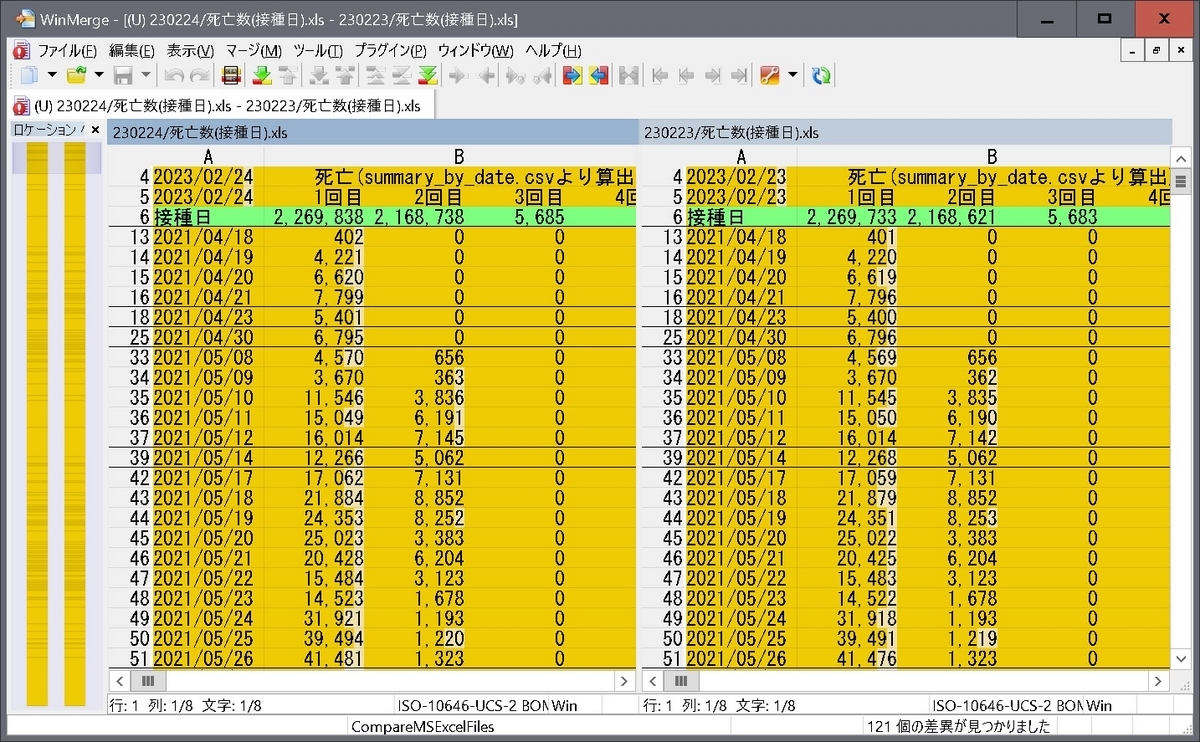This screenshot has width=1200, height=742.
Task: Open the マージ(M) menu
Action: pos(254,50)
